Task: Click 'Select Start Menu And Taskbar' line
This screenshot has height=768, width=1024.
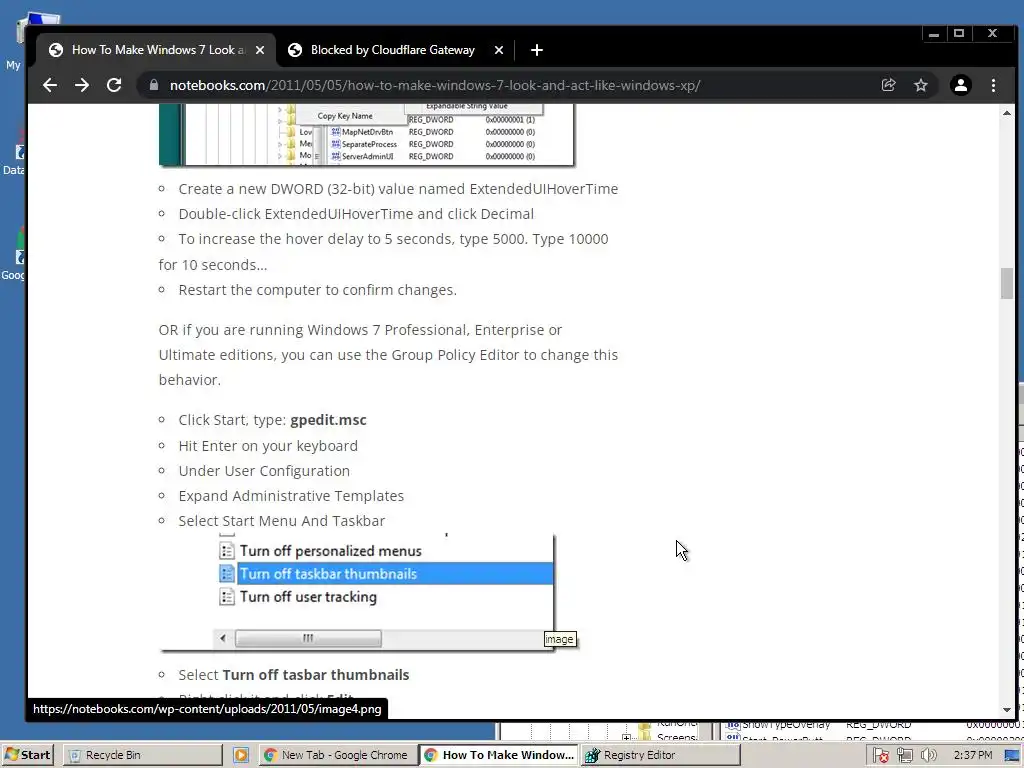Action: 281,521
